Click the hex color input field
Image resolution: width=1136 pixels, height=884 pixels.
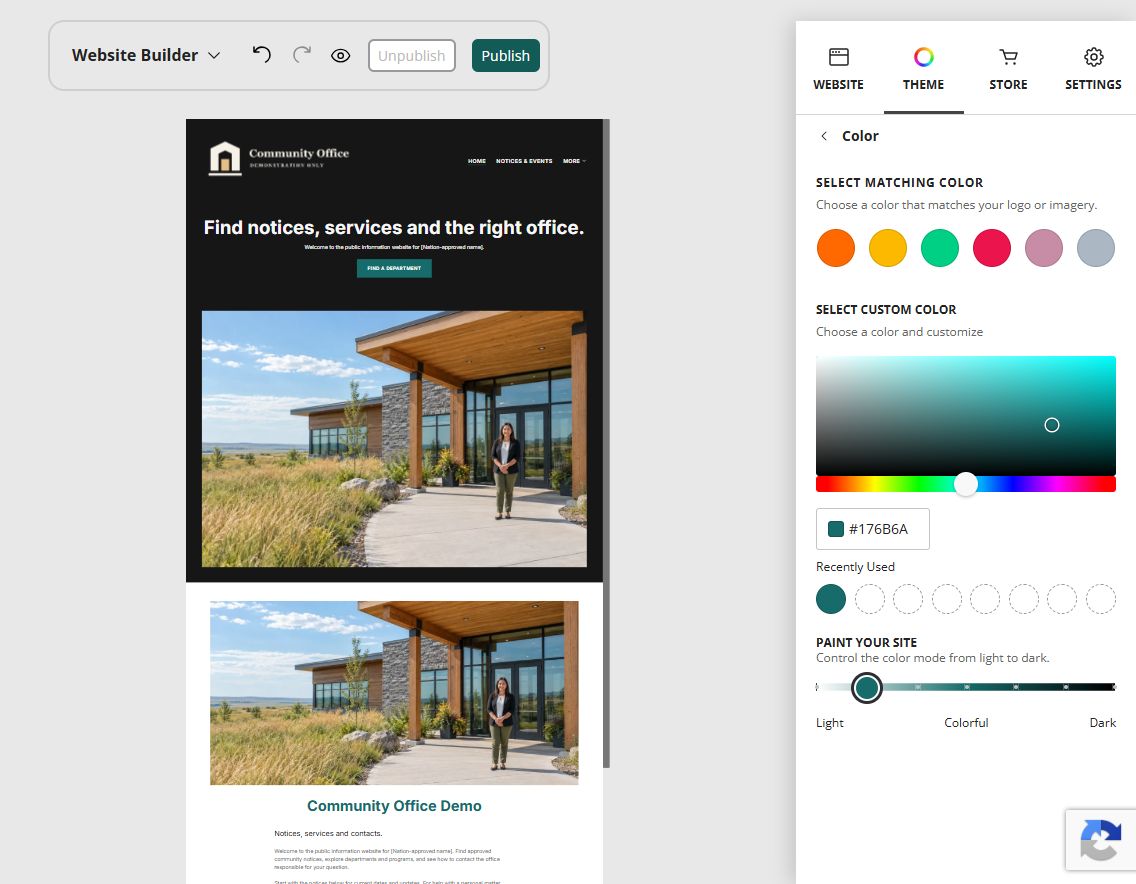tap(873, 529)
